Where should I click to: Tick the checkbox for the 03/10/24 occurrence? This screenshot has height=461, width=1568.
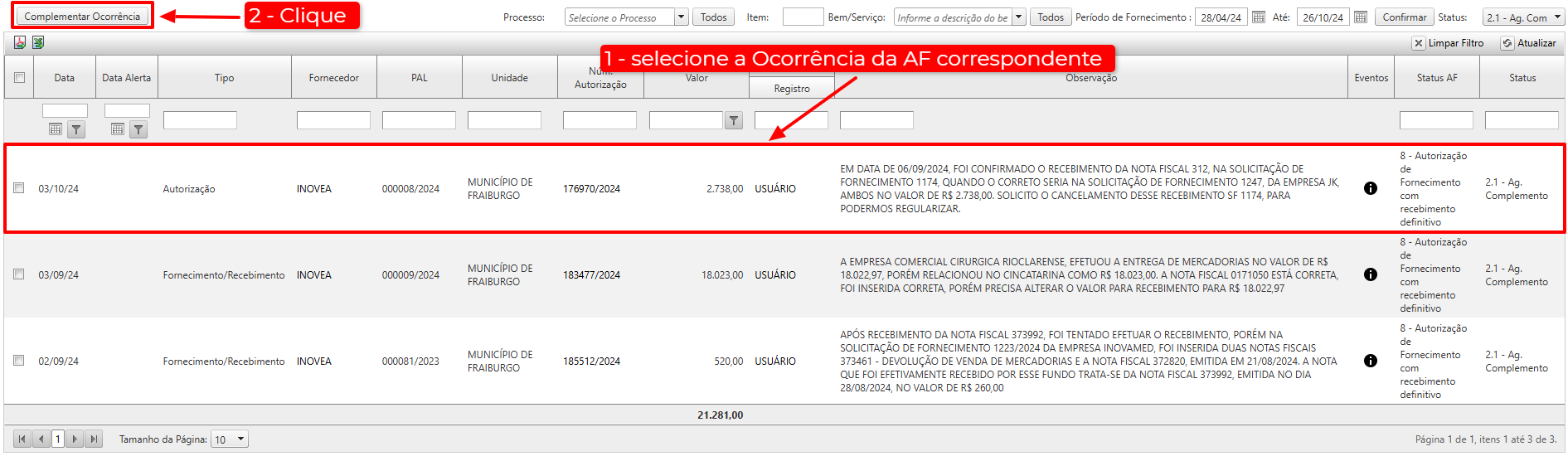19,188
